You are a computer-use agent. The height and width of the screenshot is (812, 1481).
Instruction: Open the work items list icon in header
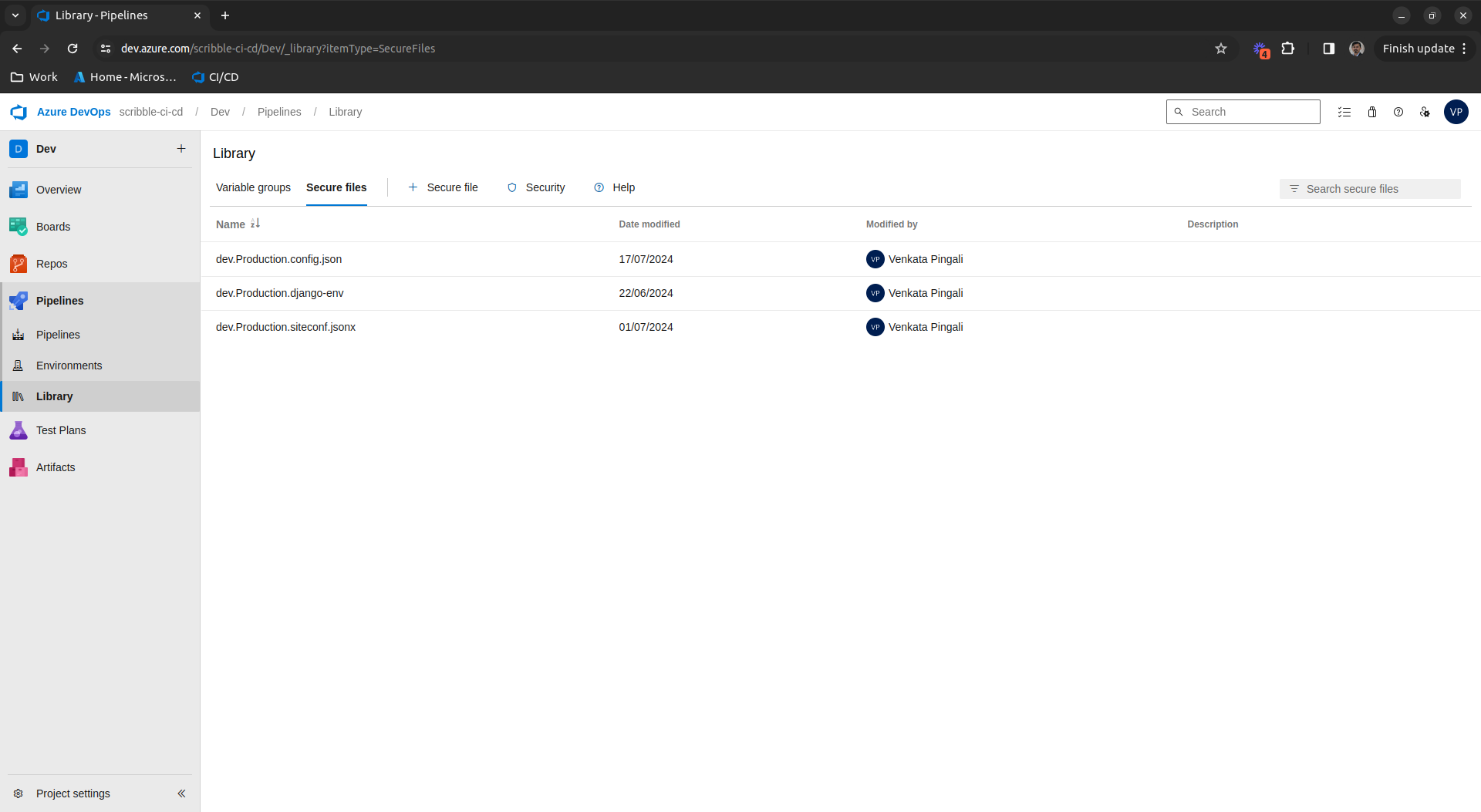tap(1344, 112)
